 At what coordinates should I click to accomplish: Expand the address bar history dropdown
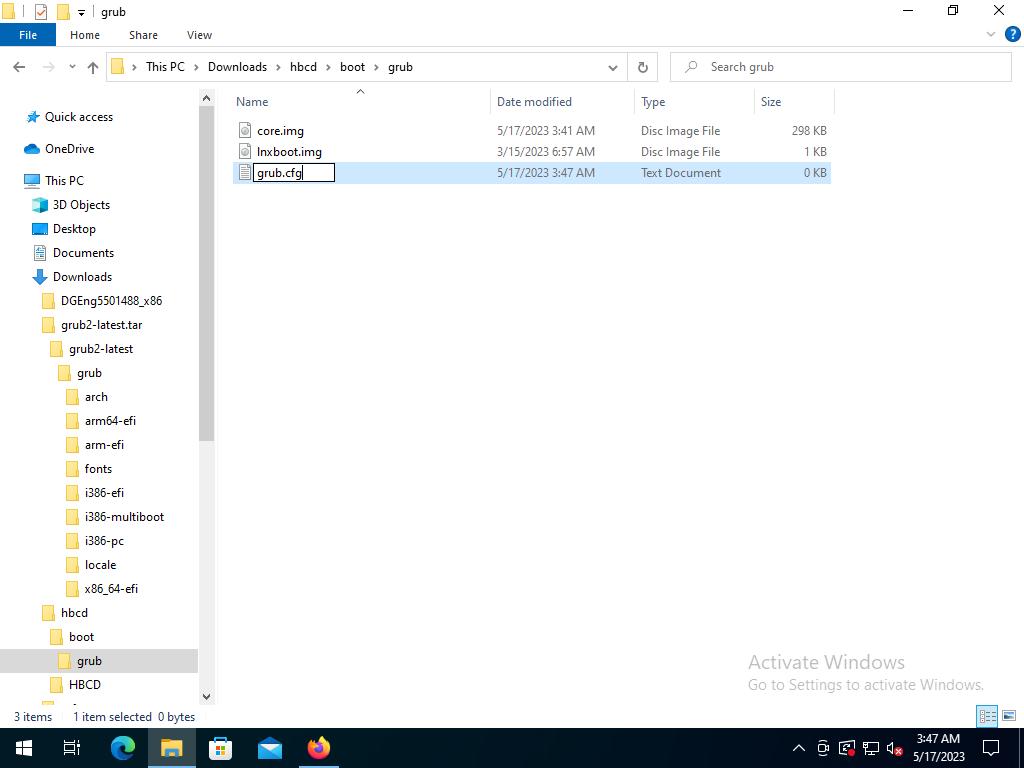(x=612, y=67)
